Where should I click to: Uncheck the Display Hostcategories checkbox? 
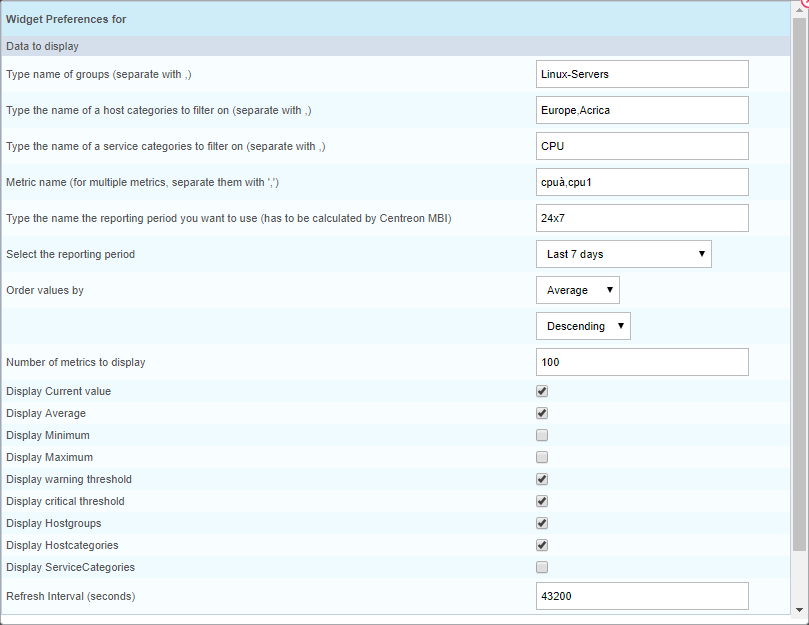[542, 545]
